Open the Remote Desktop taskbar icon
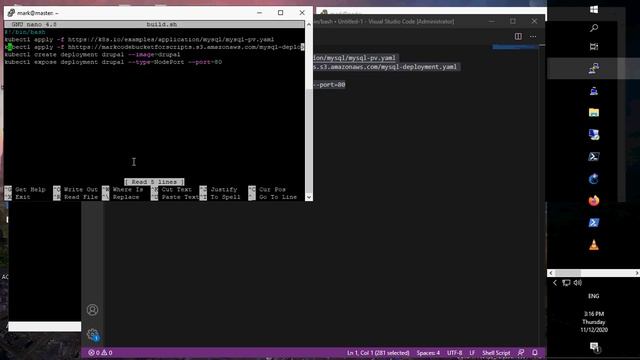The height and width of the screenshot is (360, 640). [x=594, y=135]
